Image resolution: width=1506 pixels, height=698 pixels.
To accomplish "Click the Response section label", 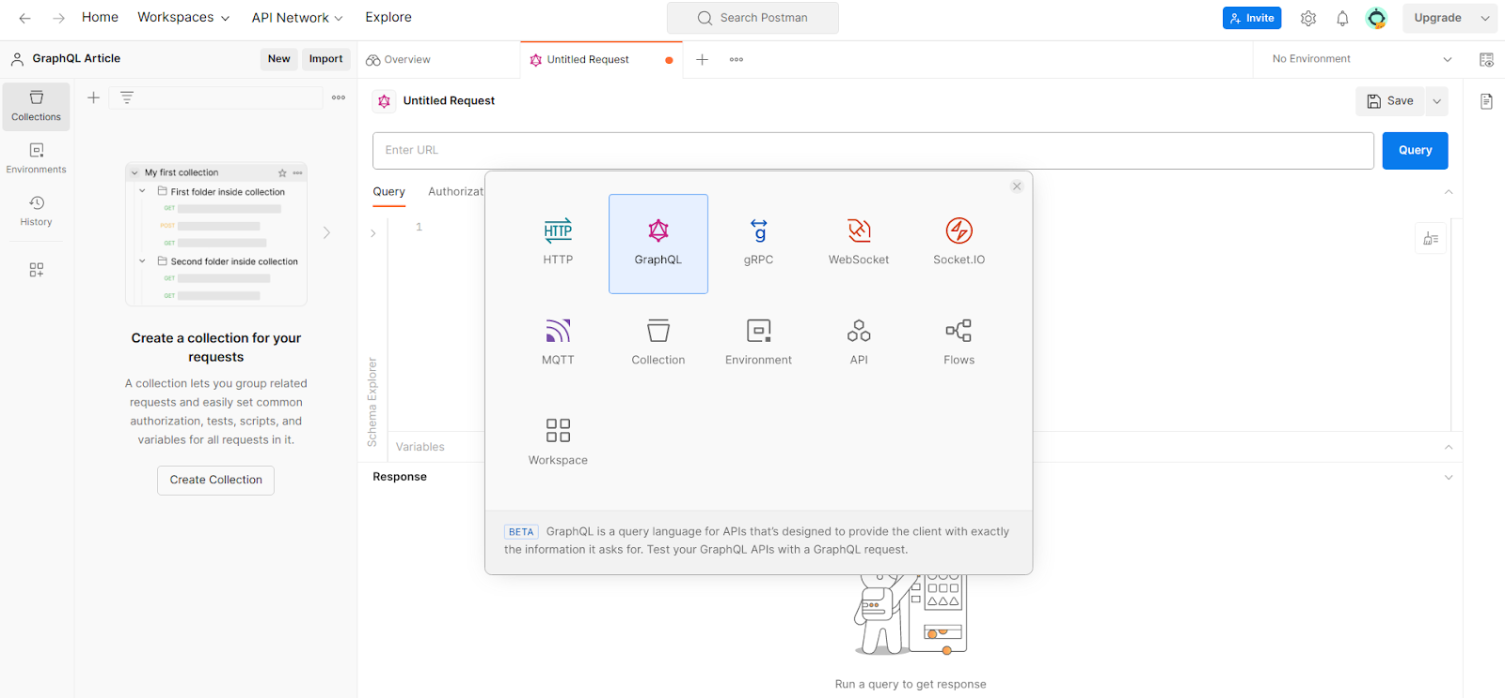I will (x=400, y=477).
